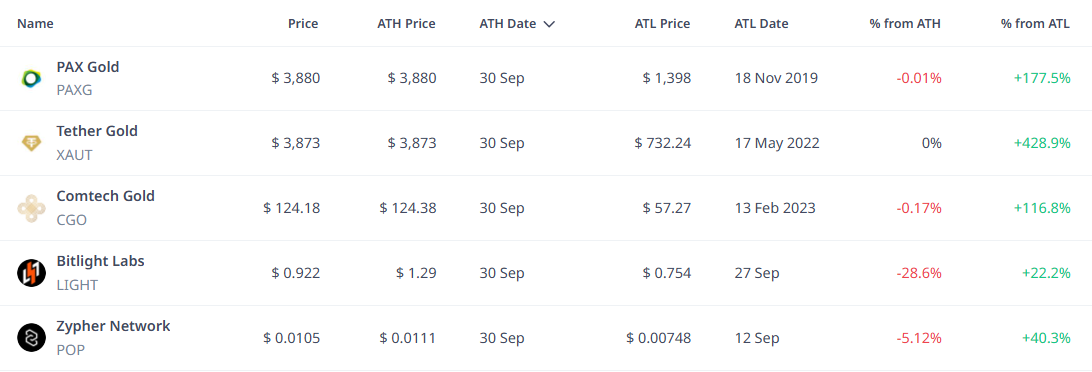Sort table by Price column header
The width and height of the screenshot is (1092, 372).
pos(303,24)
